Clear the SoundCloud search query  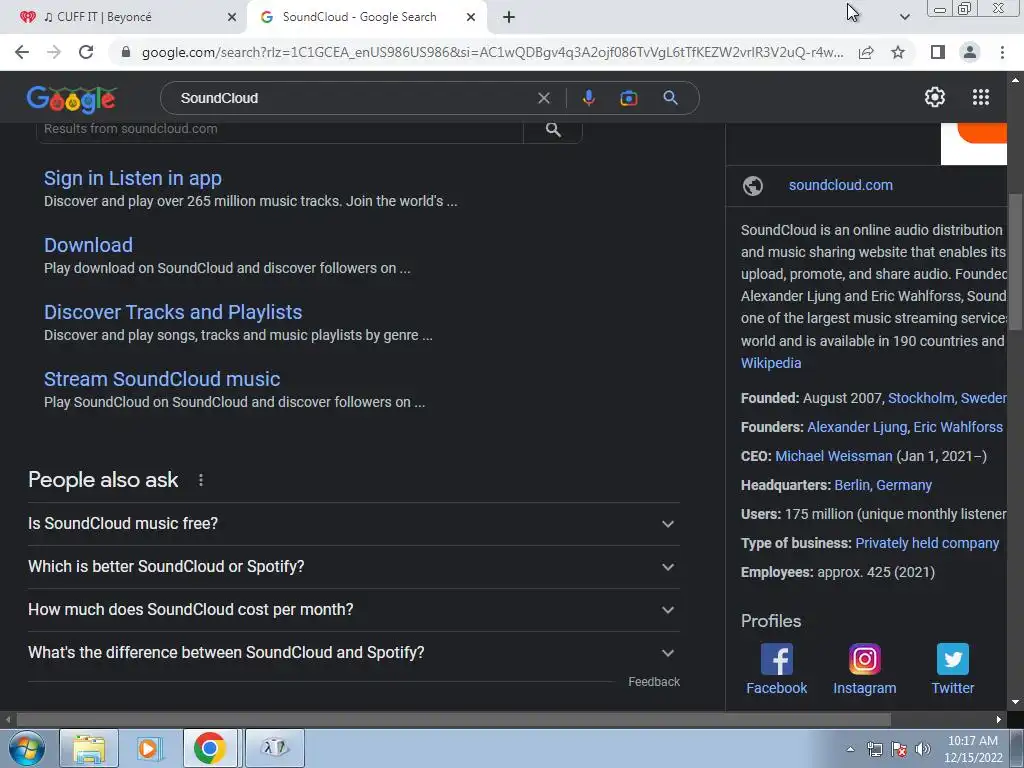pyautogui.click(x=543, y=98)
